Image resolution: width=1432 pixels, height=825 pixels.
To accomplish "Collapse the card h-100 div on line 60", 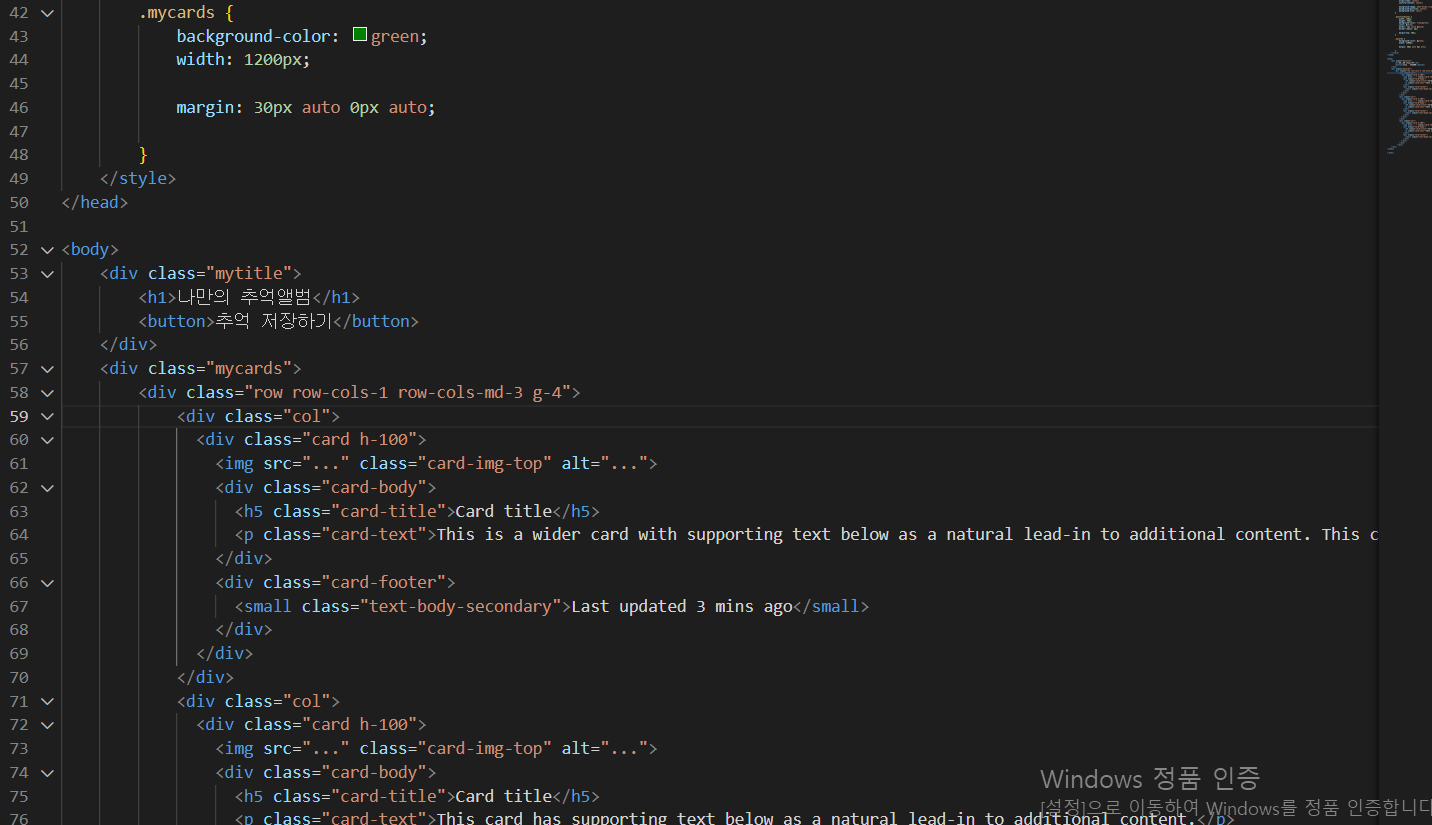I will click(x=47, y=440).
